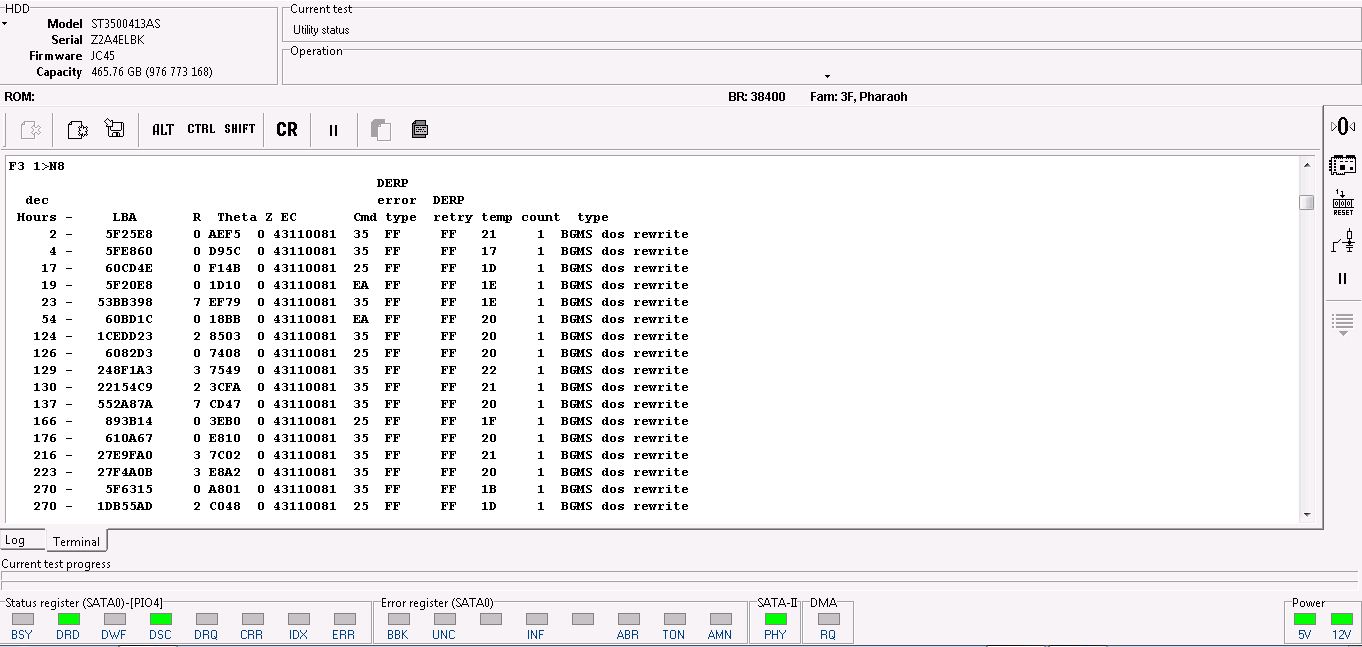Toggle the CTRL key modifier
The height and width of the screenshot is (647, 1362).
click(201, 129)
